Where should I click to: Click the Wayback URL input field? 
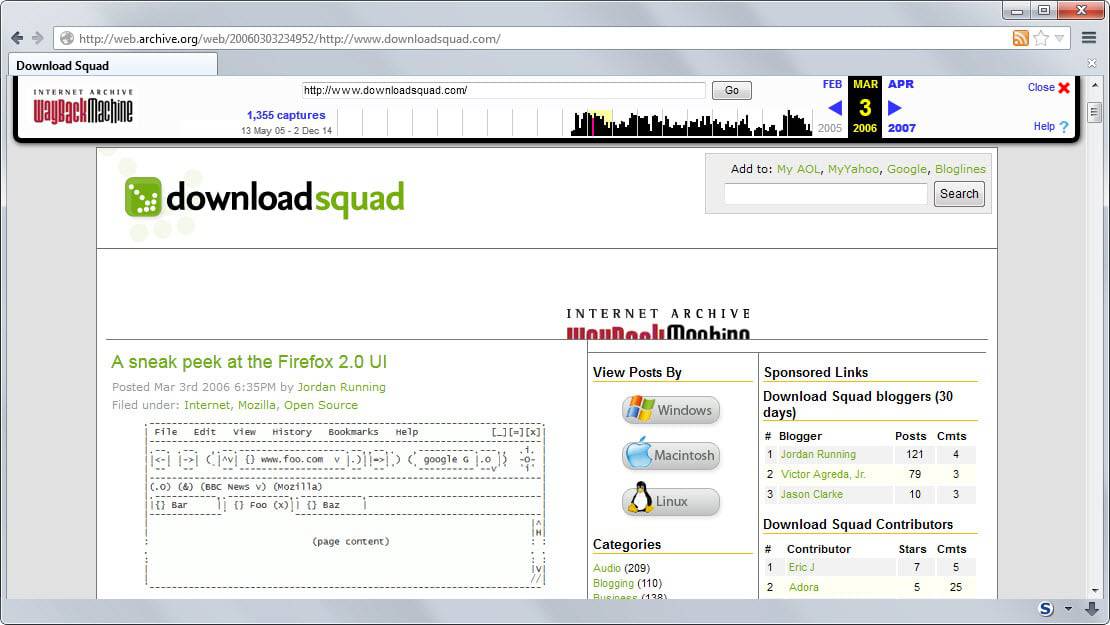(x=503, y=90)
